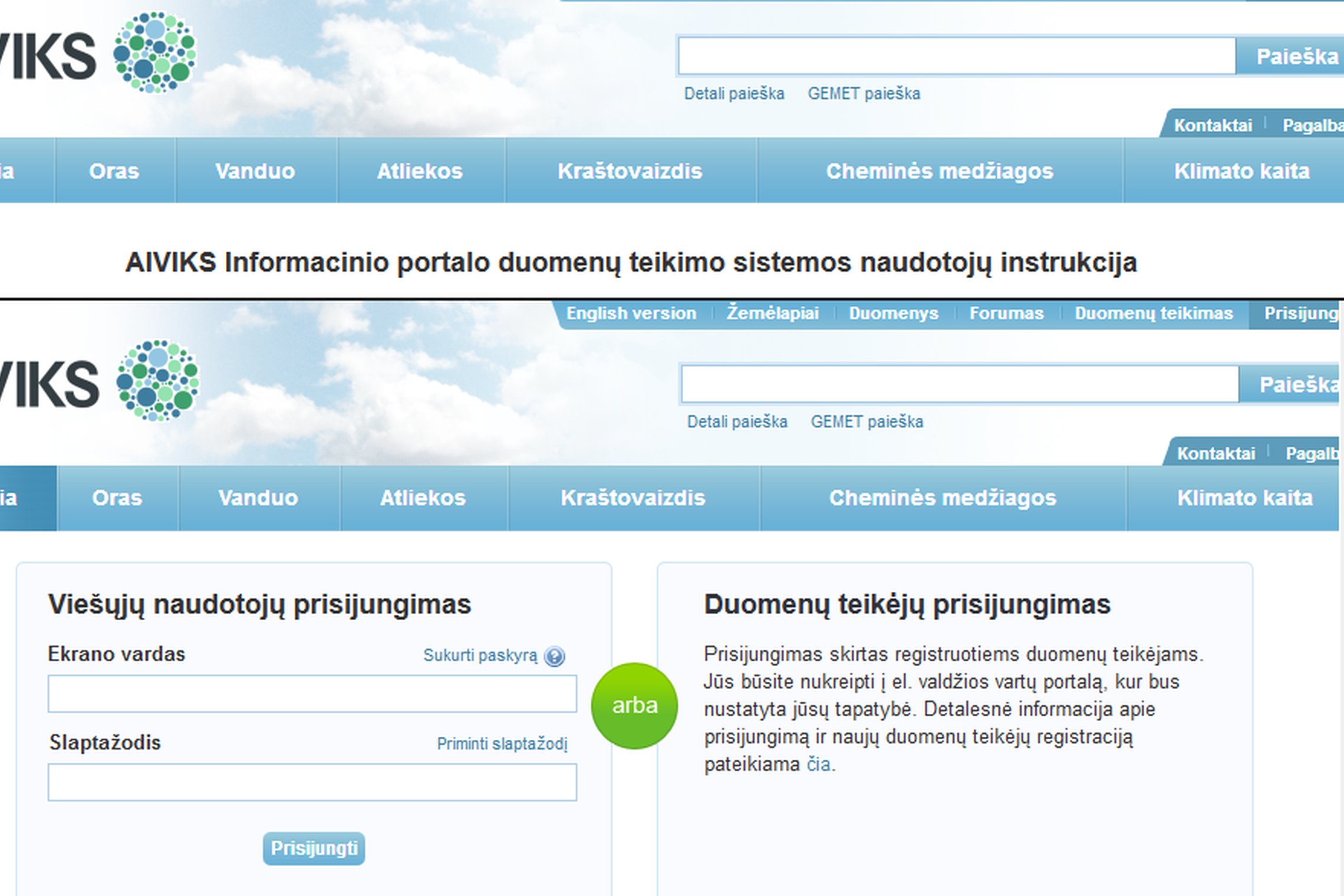Open GEMET paieška in the topmost header
Viewport: 1344px width, 896px height.
point(864,94)
